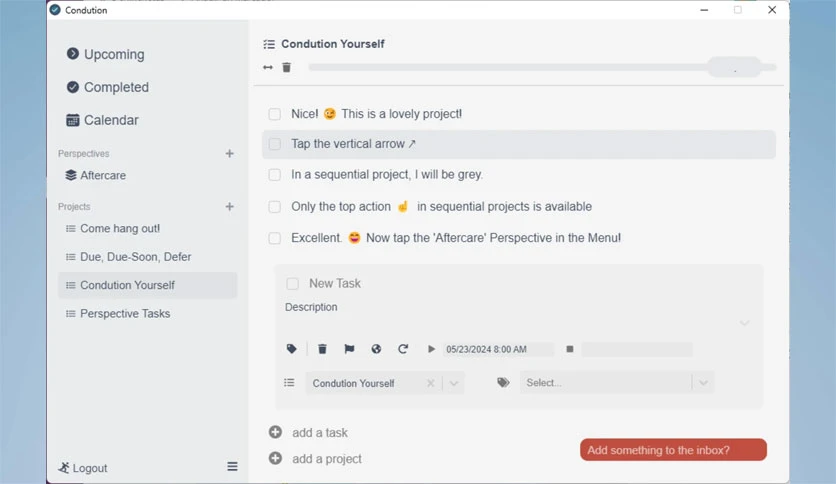This screenshot has width=836, height=484.
Task: Check the New Task checkbox
Action: (x=292, y=284)
